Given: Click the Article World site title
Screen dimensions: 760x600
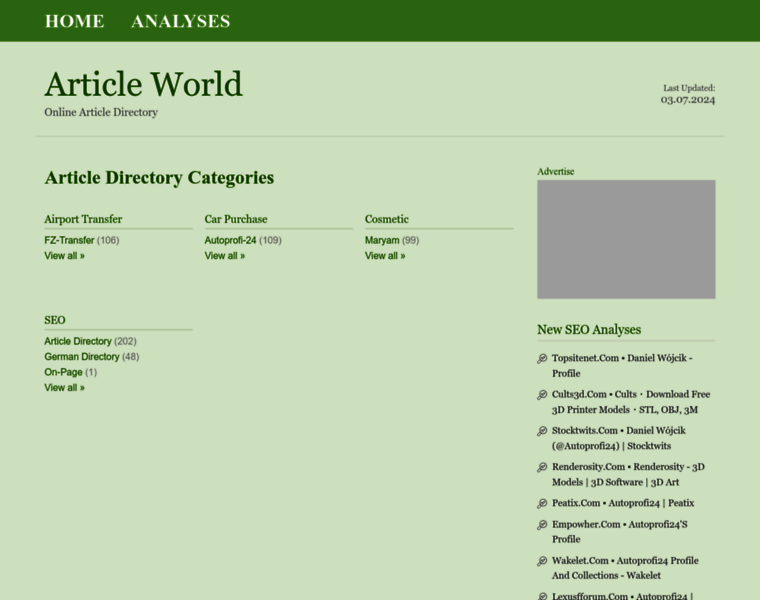Looking at the screenshot, I should coord(143,84).
